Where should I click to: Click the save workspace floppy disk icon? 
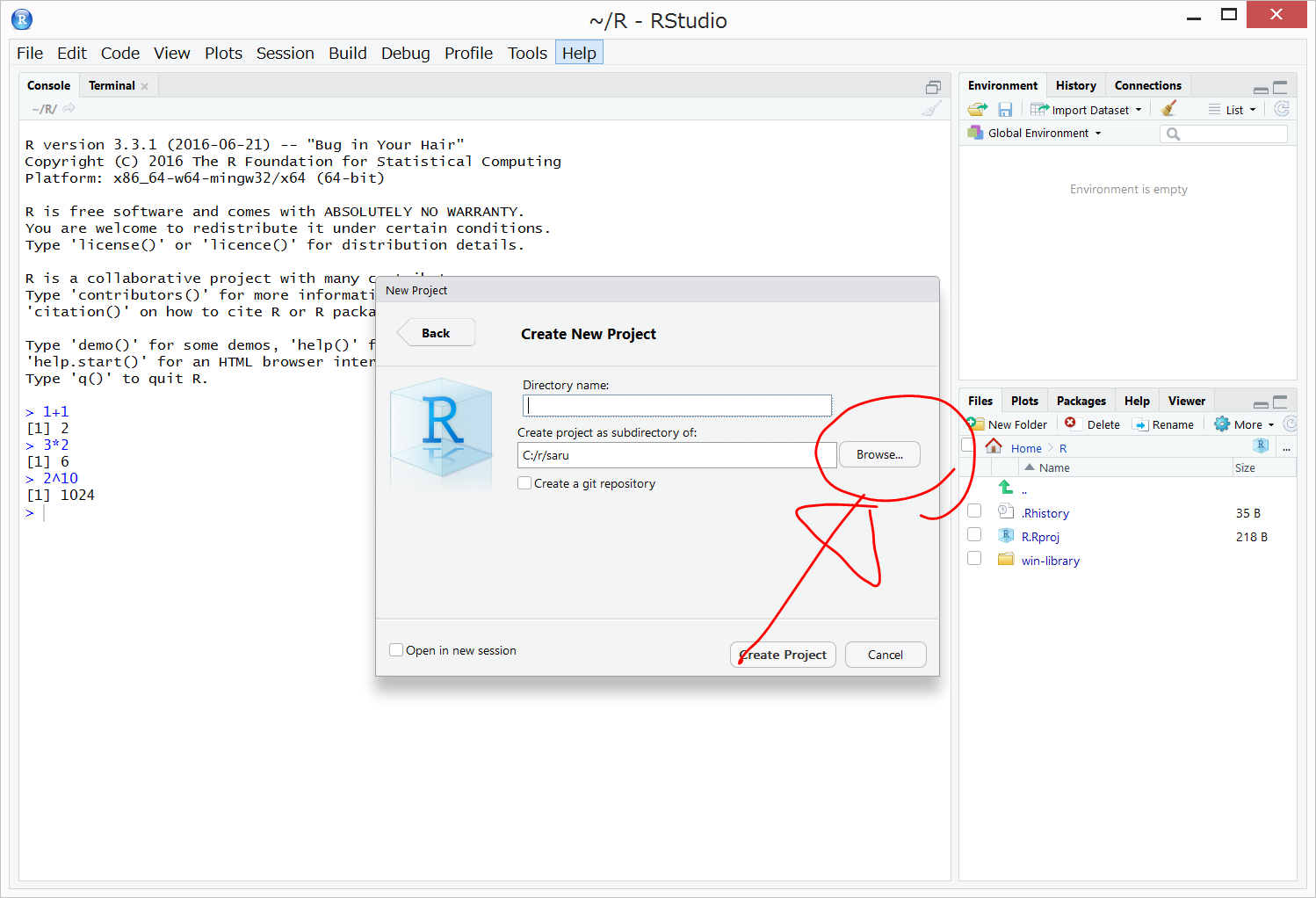pos(1005,110)
